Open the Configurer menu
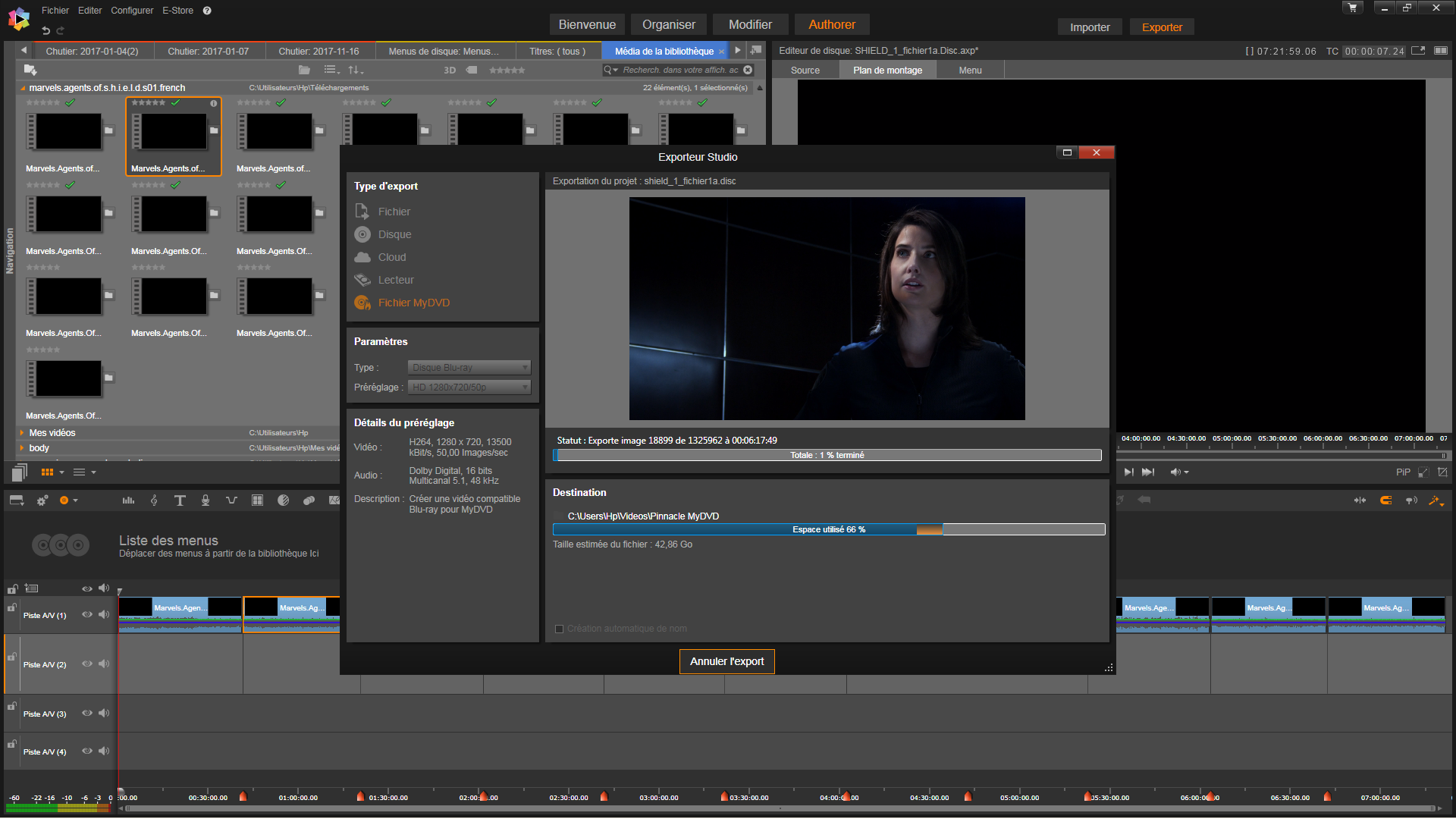 tap(132, 11)
